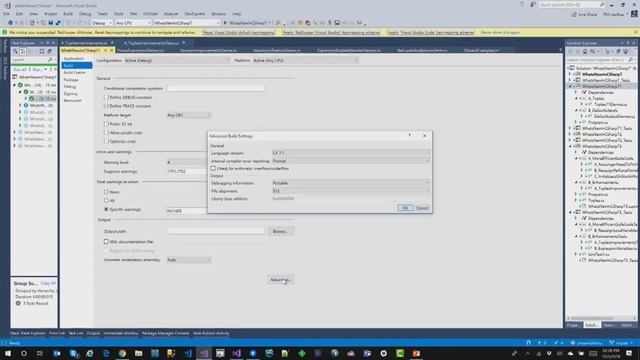
Task: Click the Save toolbar icon
Action: (51, 23)
